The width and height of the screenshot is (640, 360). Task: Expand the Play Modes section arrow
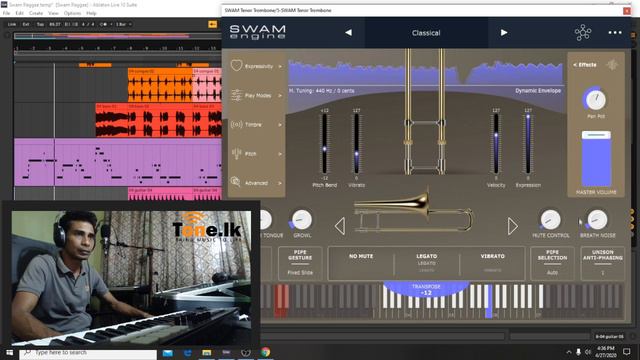[280, 96]
